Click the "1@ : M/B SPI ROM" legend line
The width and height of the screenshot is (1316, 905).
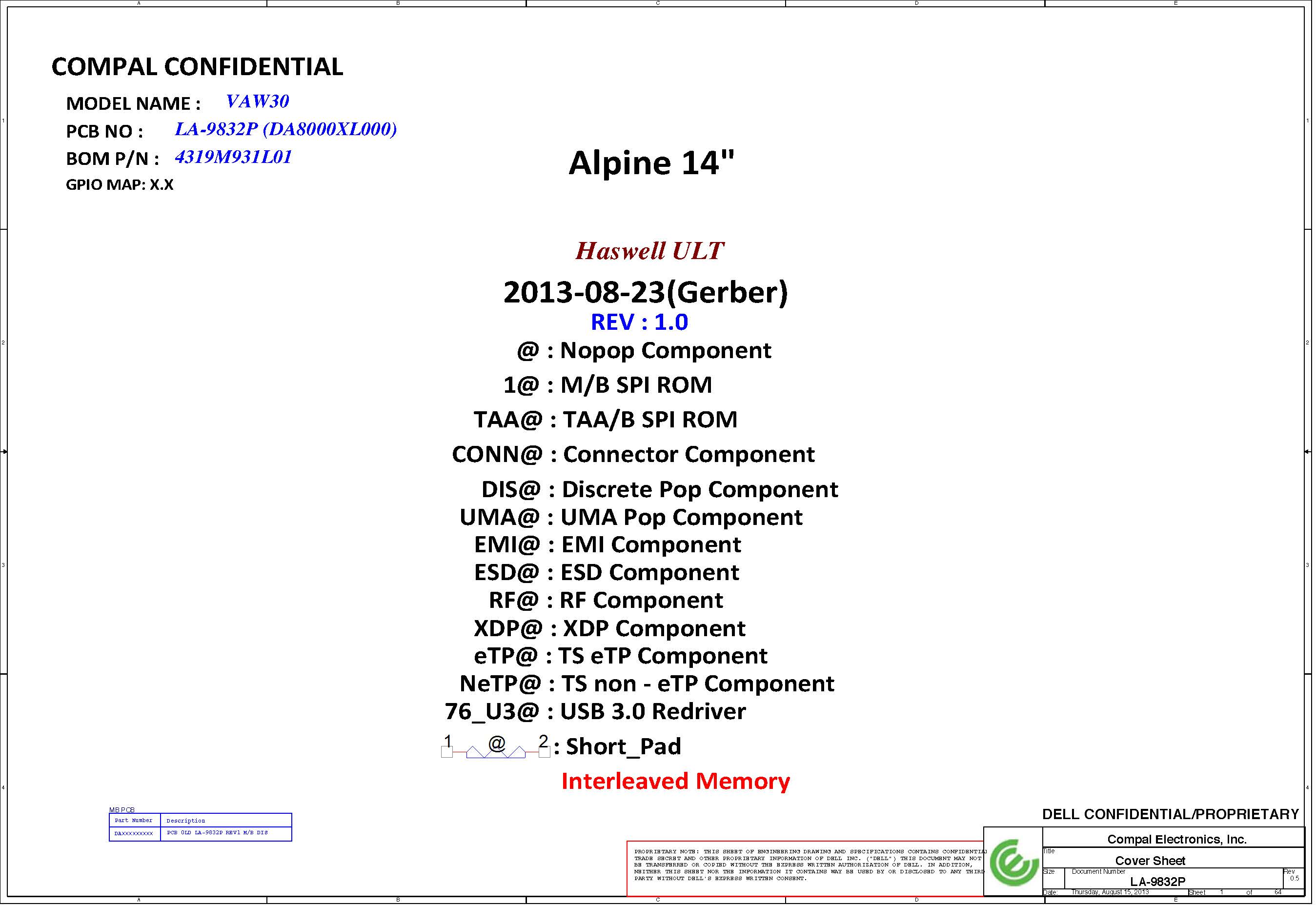[x=608, y=385]
